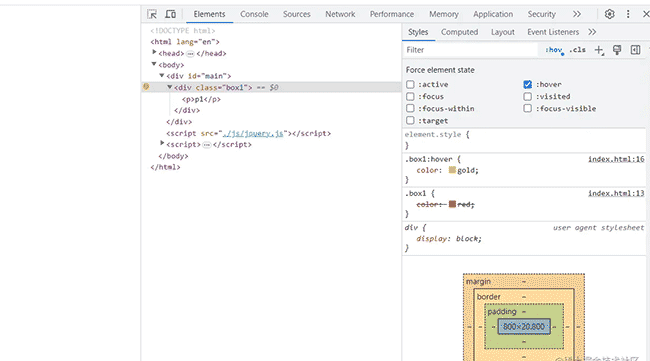Image resolution: width=650 pixels, height=361 pixels.
Task: Toggle the rendering emulations paintbrush icon
Action: [x=617, y=50]
